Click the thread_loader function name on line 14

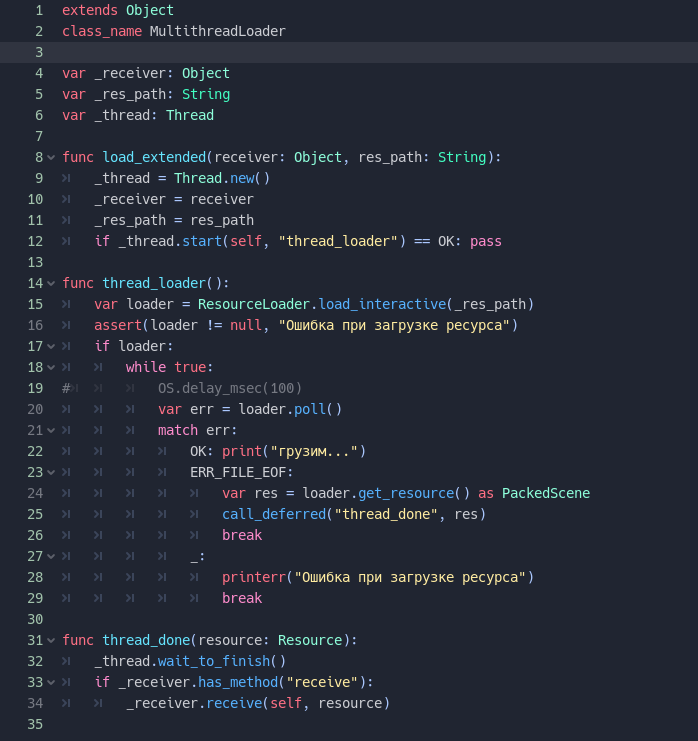tap(155, 284)
